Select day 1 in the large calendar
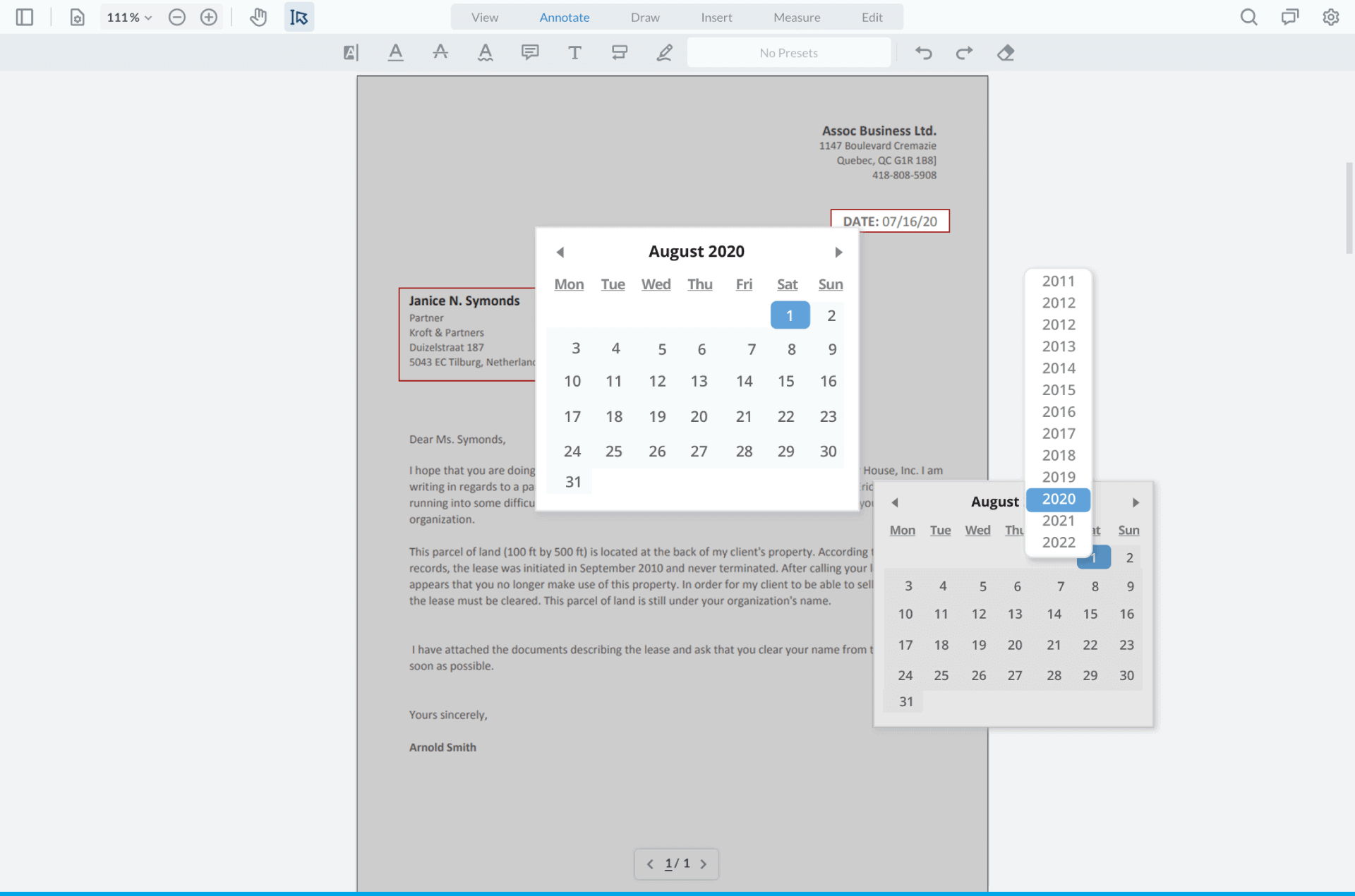Image resolution: width=1355 pixels, height=896 pixels. 790,315
